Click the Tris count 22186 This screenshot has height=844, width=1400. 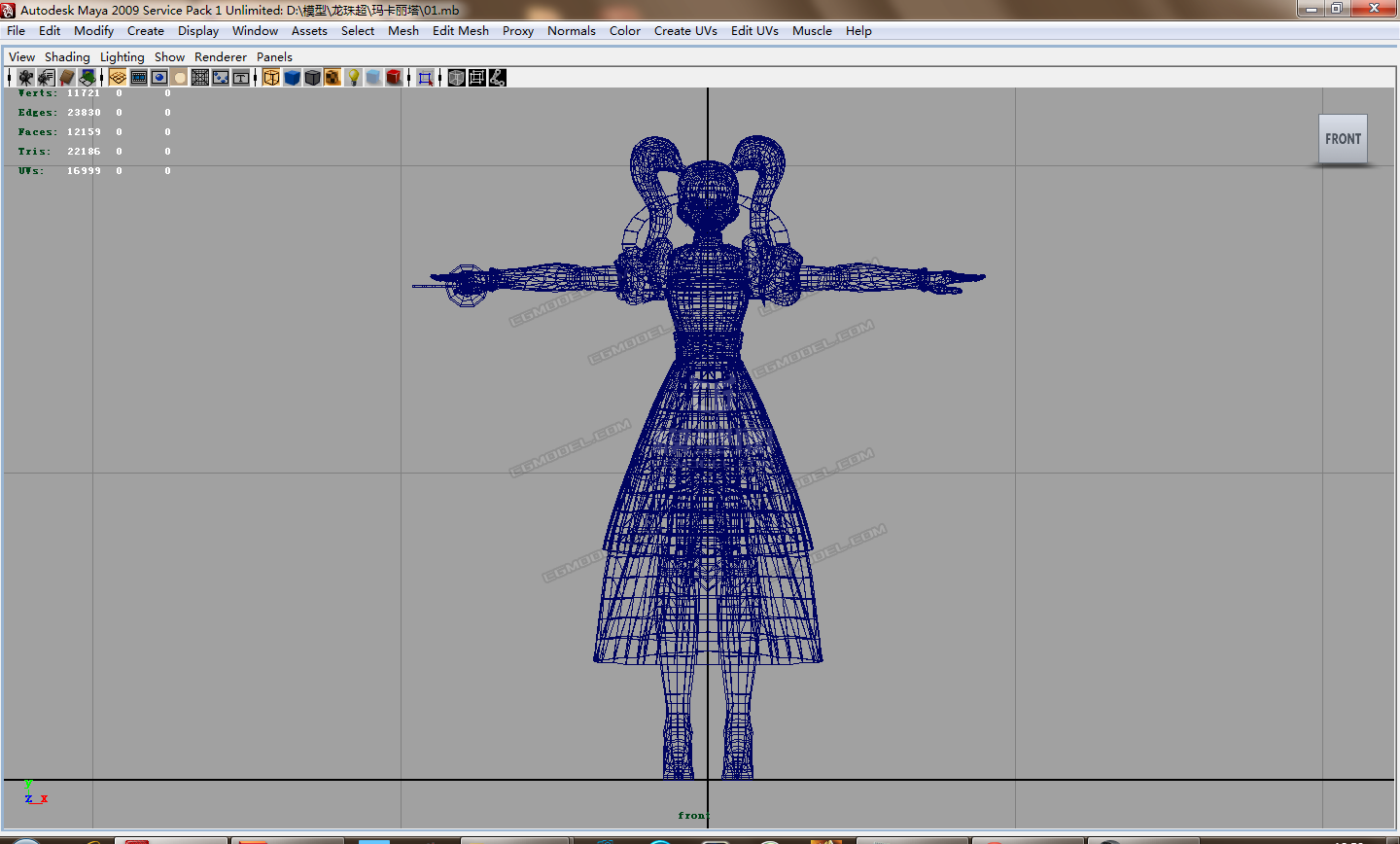click(x=84, y=152)
